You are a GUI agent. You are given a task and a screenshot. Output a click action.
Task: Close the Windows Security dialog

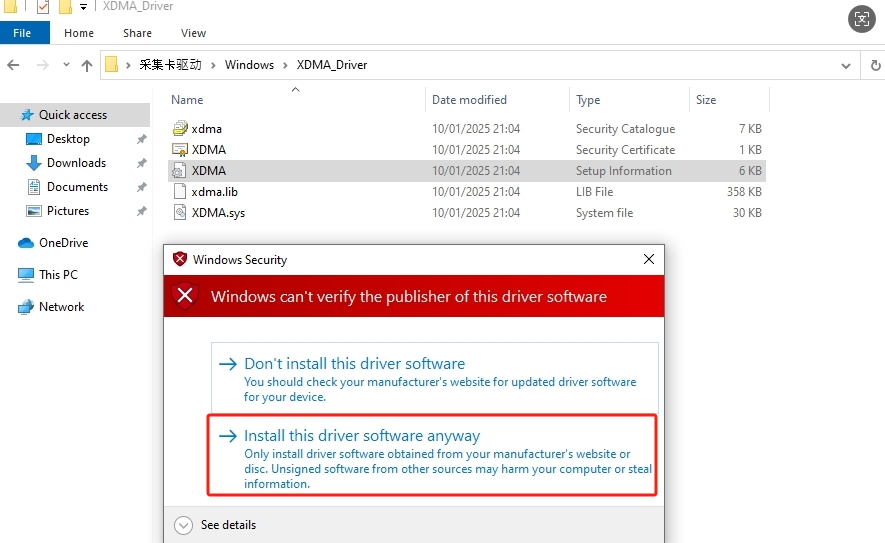point(649,259)
